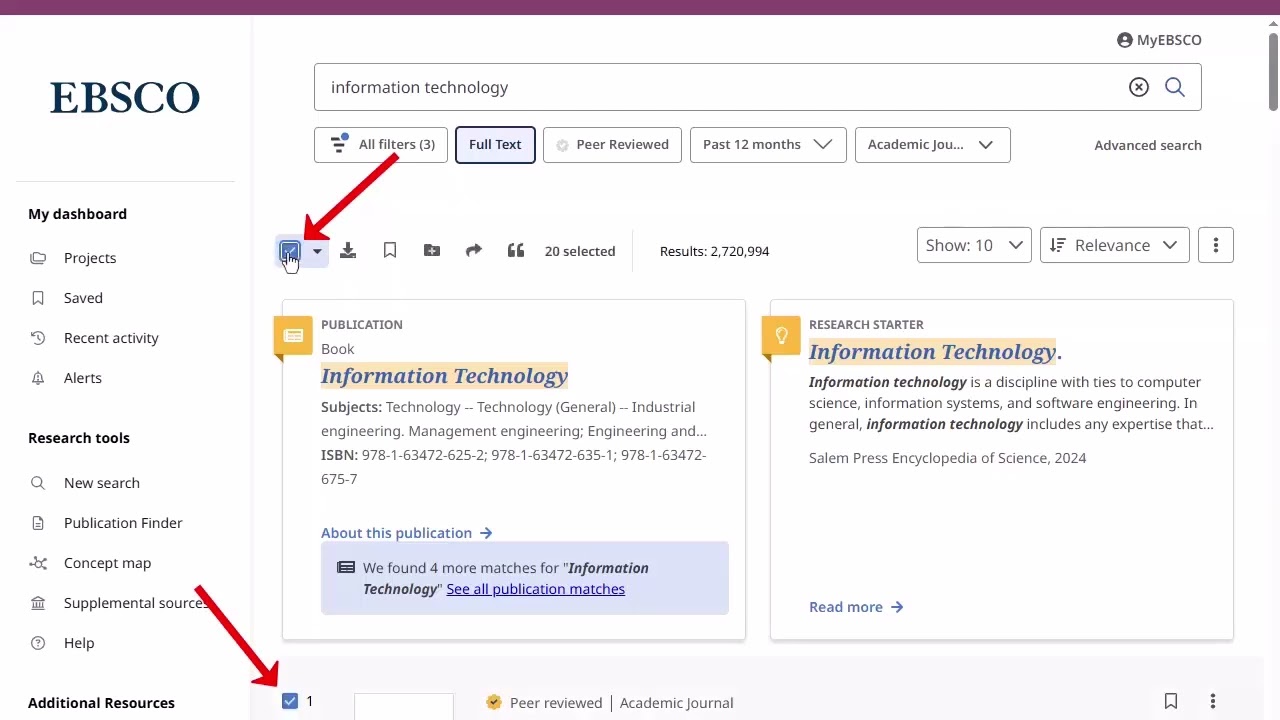Uncheck the checkbox for result 1
The image size is (1280, 720).
(290, 701)
